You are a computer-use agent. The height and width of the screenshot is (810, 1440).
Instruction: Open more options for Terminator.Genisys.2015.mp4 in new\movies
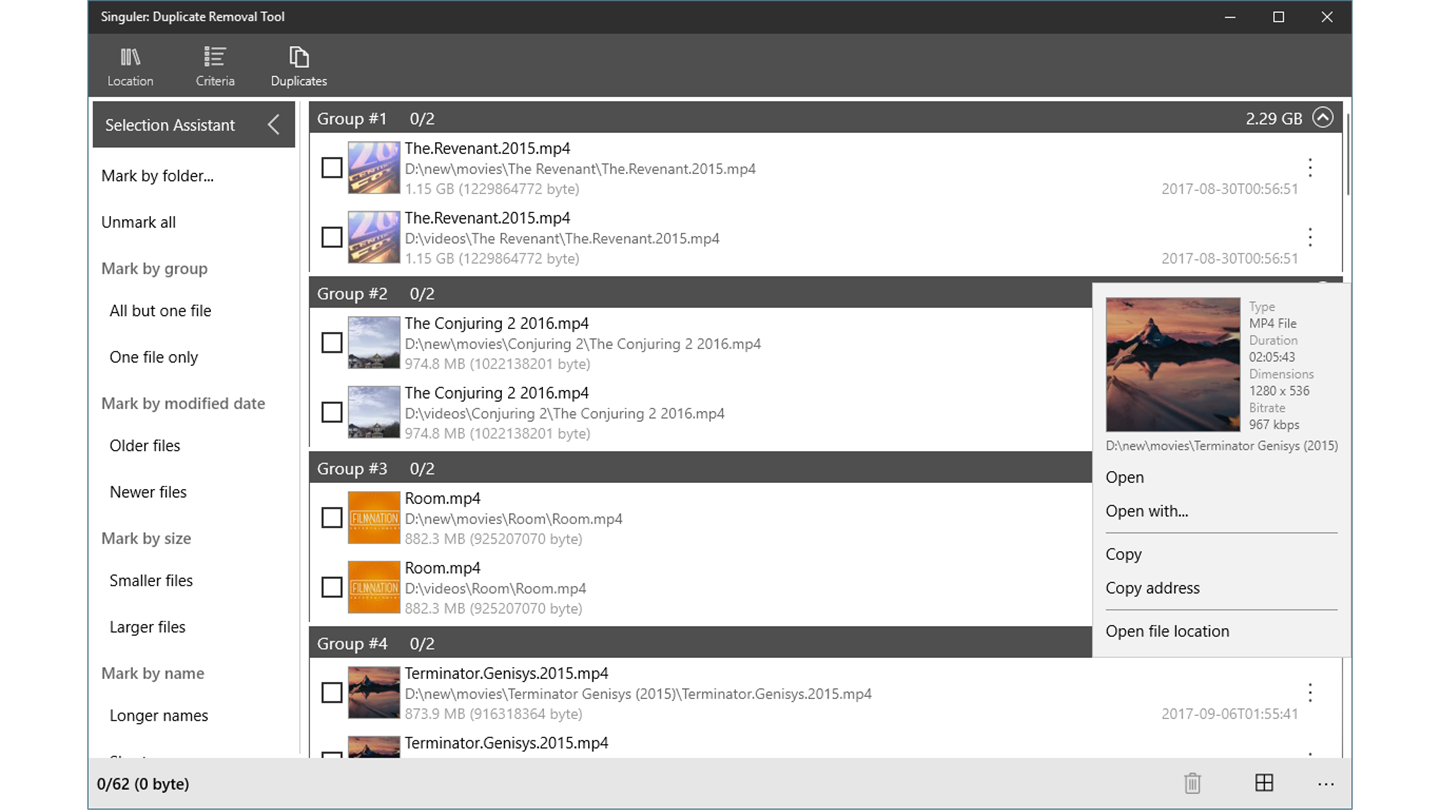click(x=1310, y=692)
